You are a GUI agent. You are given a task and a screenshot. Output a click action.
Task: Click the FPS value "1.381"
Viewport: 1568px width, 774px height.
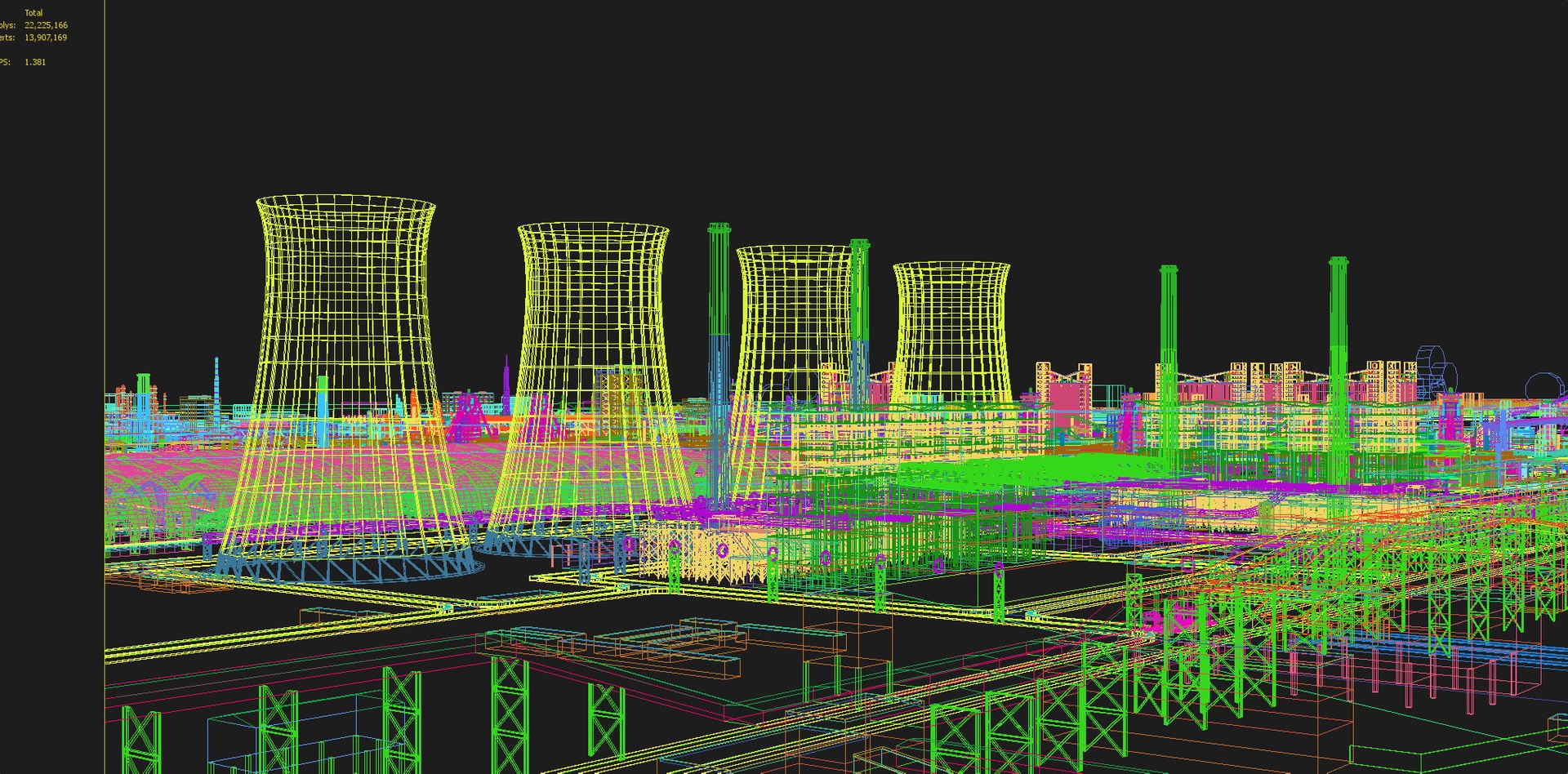(x=35, y=62)
